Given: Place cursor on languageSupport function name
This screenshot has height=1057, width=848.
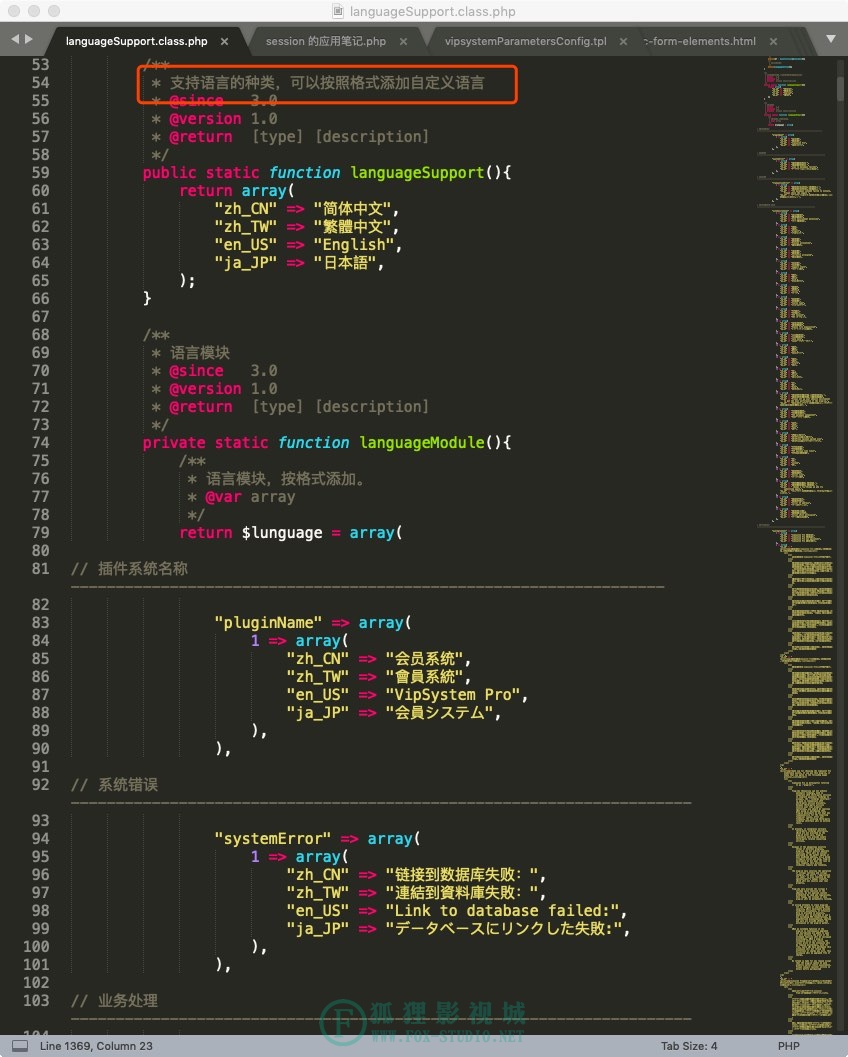Looking at the screenshot, I should point(417,173).
